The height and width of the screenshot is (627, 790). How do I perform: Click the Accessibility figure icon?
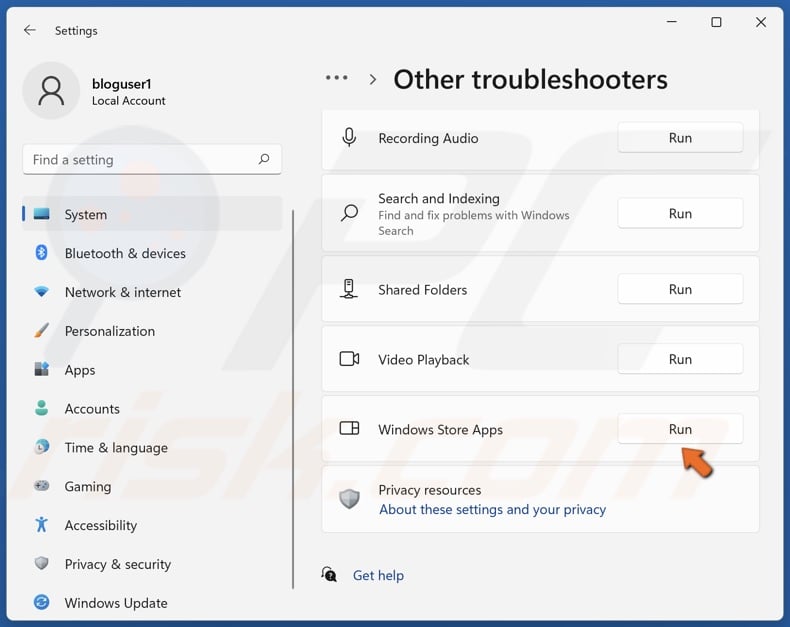pyautogui.click(x=42, y=525)
